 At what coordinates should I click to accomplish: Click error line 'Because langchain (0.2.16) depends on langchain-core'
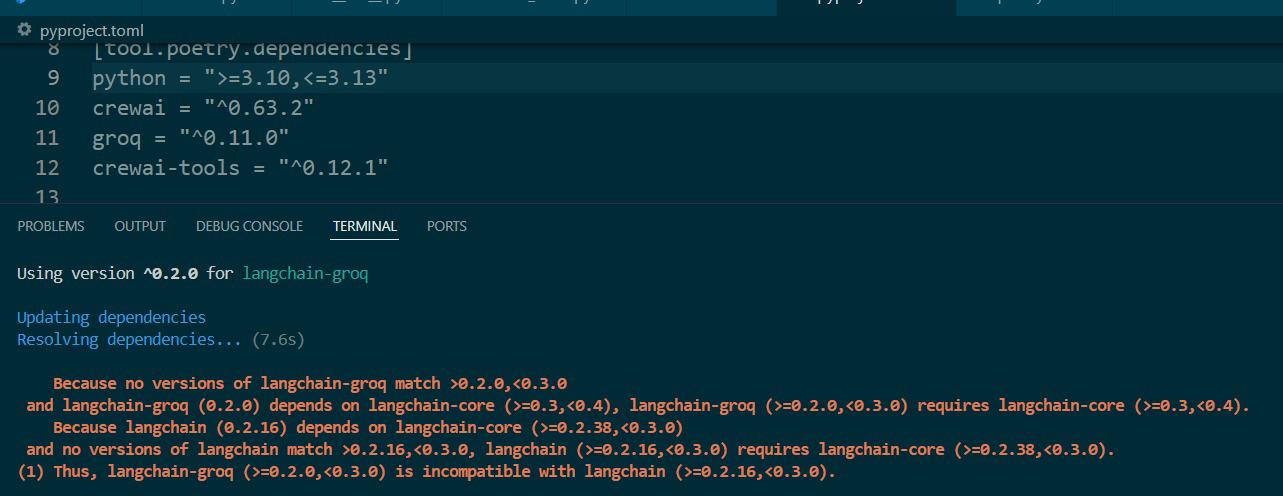click(368, 427)
